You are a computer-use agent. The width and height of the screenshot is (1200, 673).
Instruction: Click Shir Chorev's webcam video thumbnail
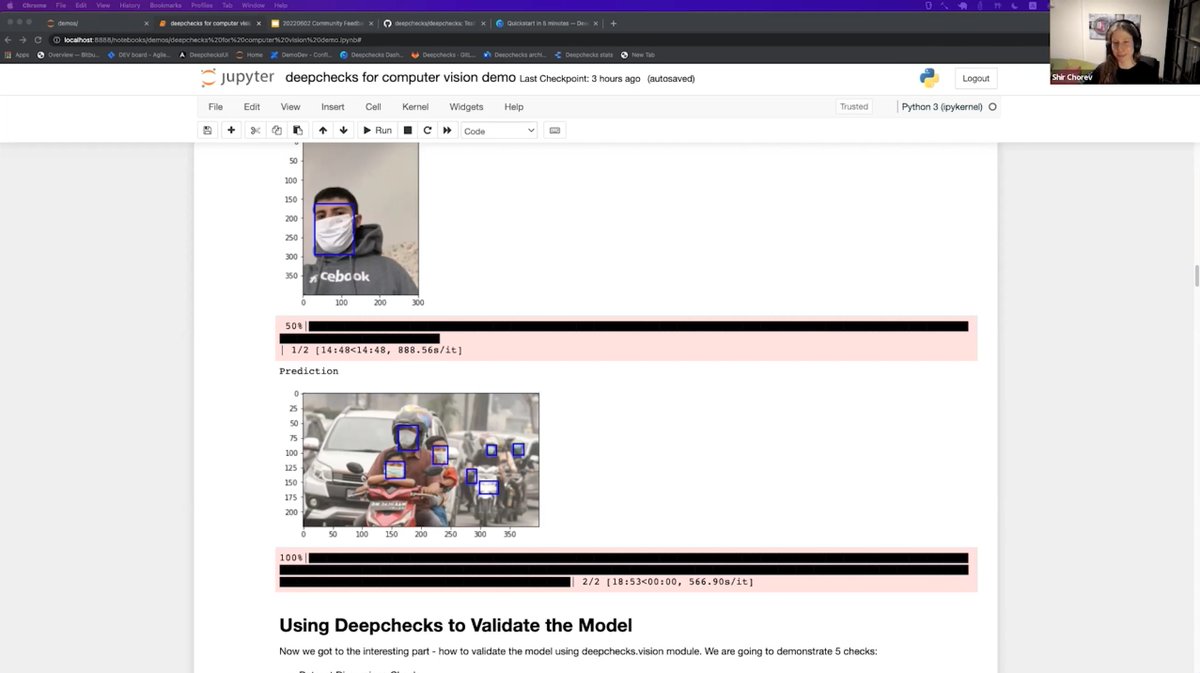coord(1124,42)
